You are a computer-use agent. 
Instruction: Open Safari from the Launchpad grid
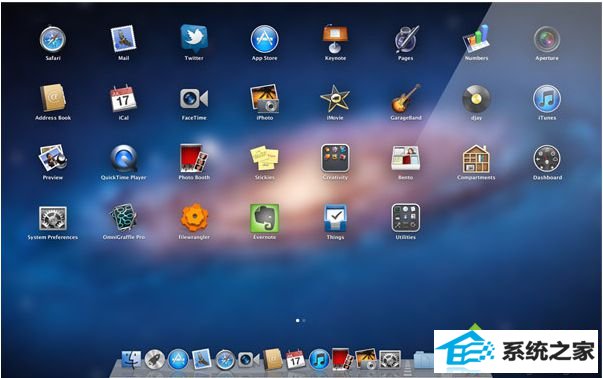(x=53, y=39)
